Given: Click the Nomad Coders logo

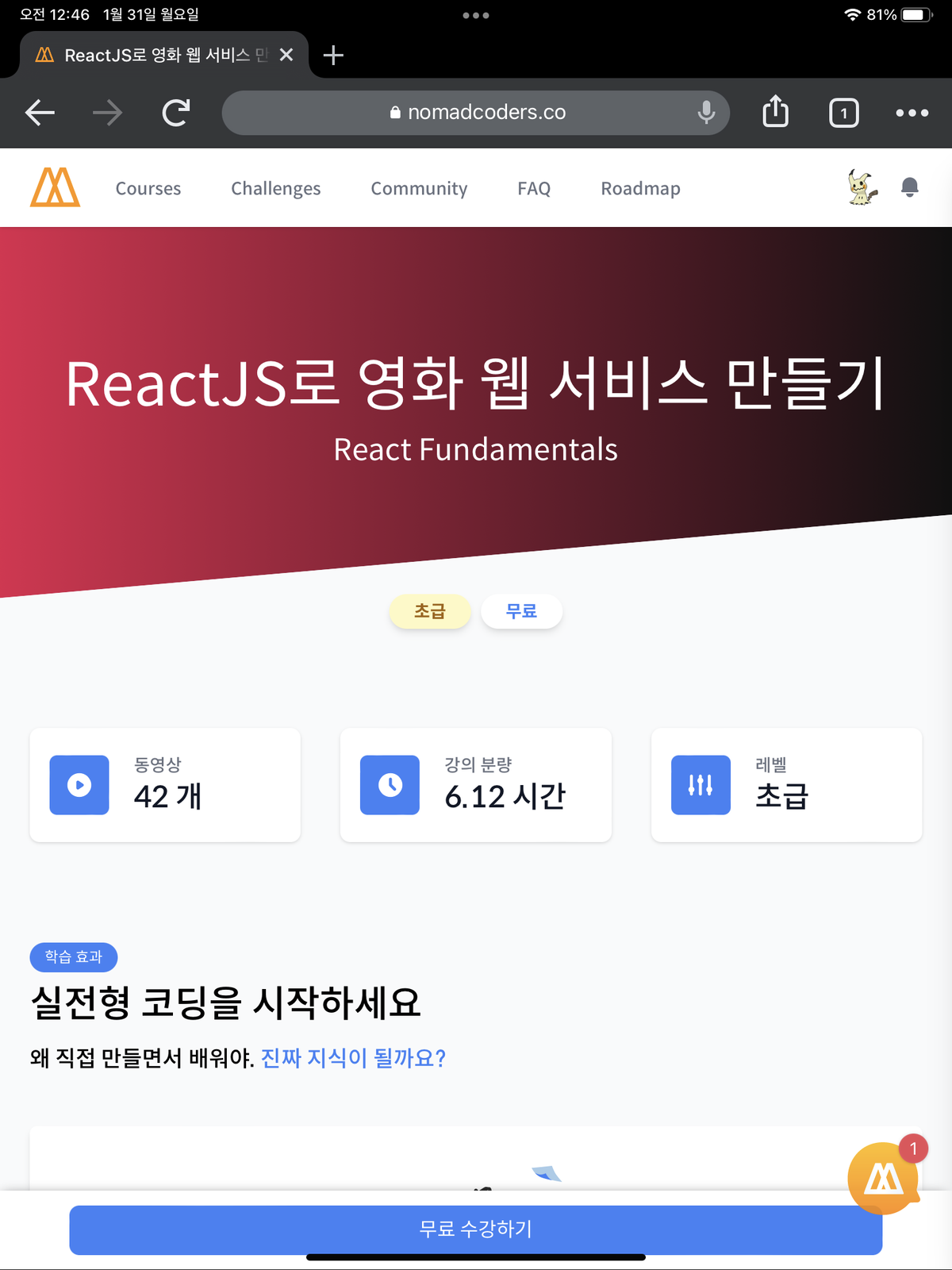Looking at the screenshot, I should pos(55,187).
